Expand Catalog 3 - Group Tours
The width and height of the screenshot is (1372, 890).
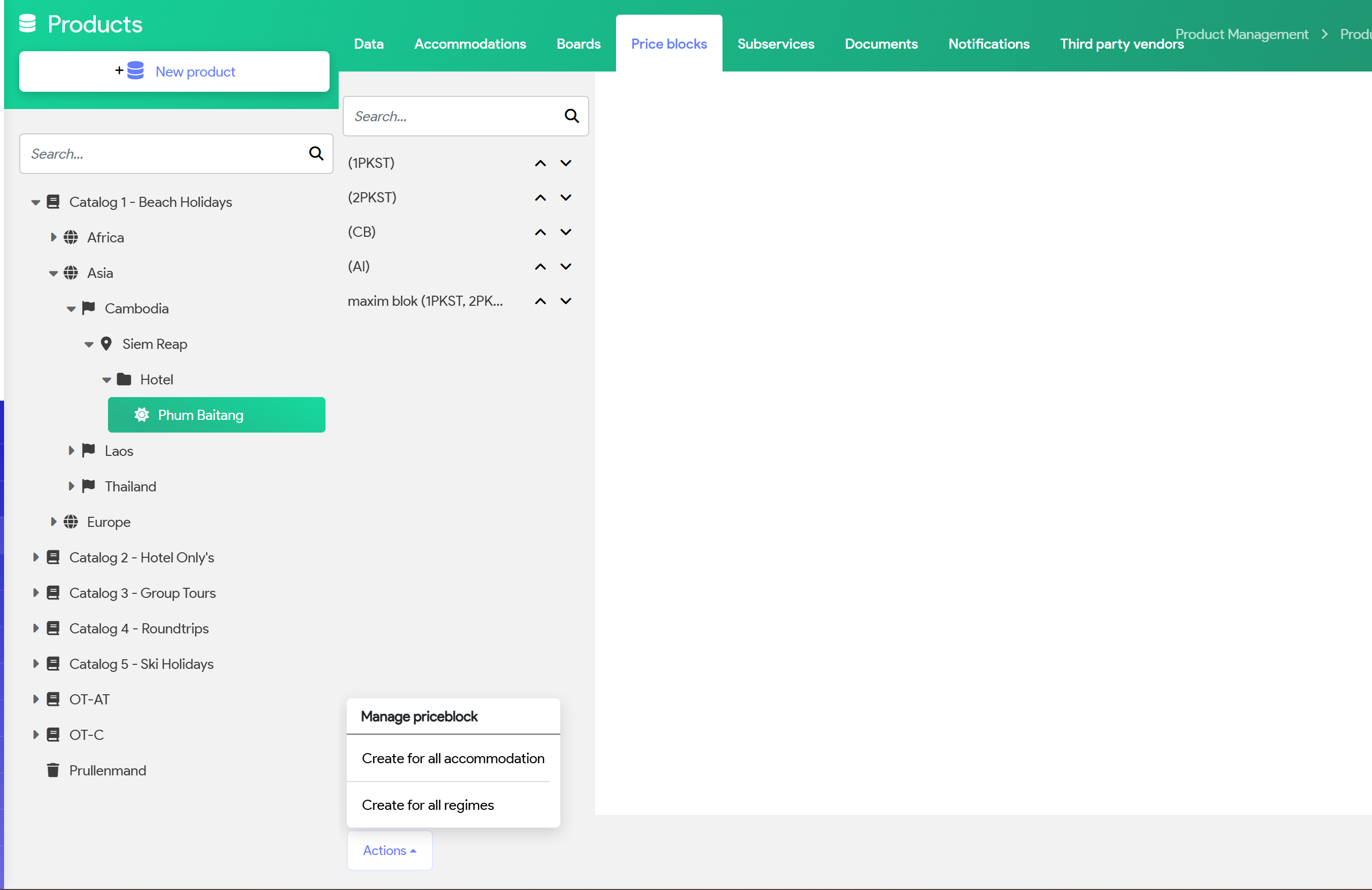pos(35,593)
